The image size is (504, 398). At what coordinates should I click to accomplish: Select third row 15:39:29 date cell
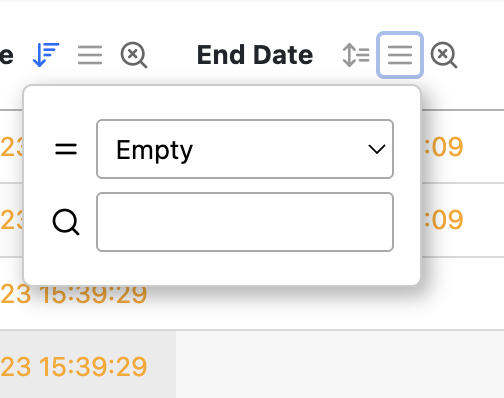coord(74,294)
